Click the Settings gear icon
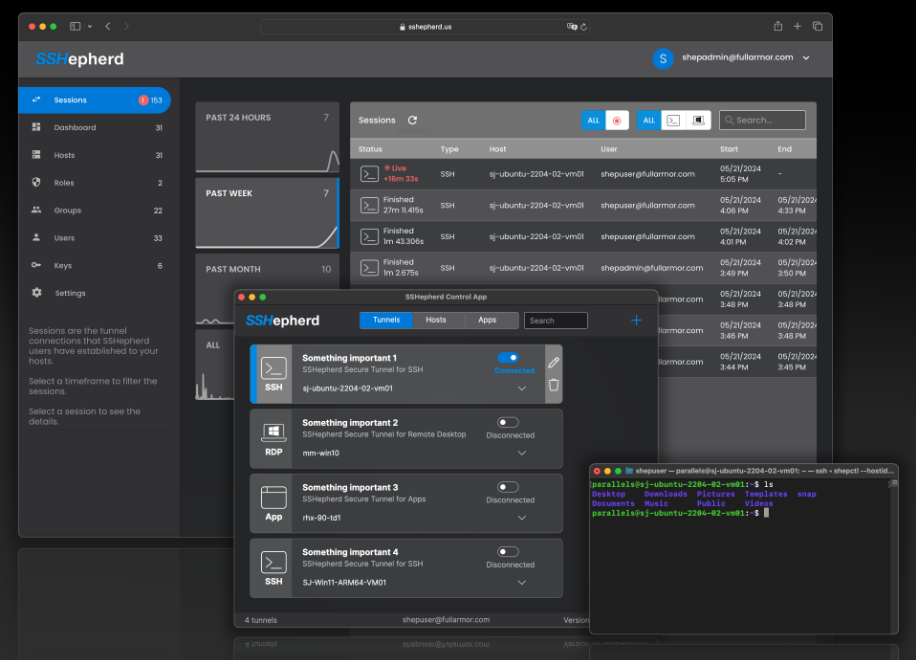 (x=37, y=293)
